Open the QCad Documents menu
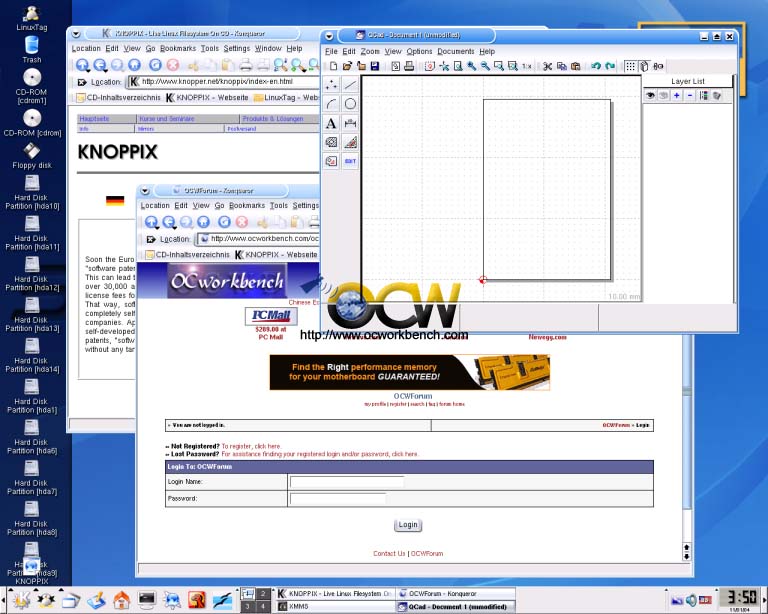 click(456, 51)
